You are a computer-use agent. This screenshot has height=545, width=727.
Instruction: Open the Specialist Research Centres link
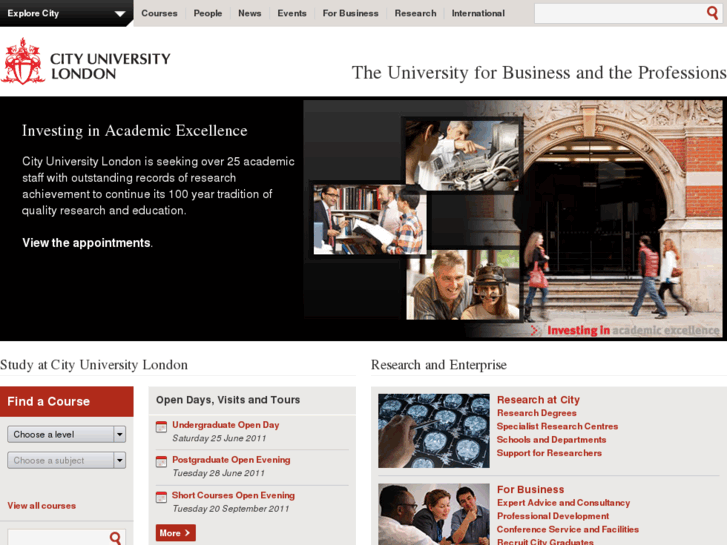(x=557, y=426)
